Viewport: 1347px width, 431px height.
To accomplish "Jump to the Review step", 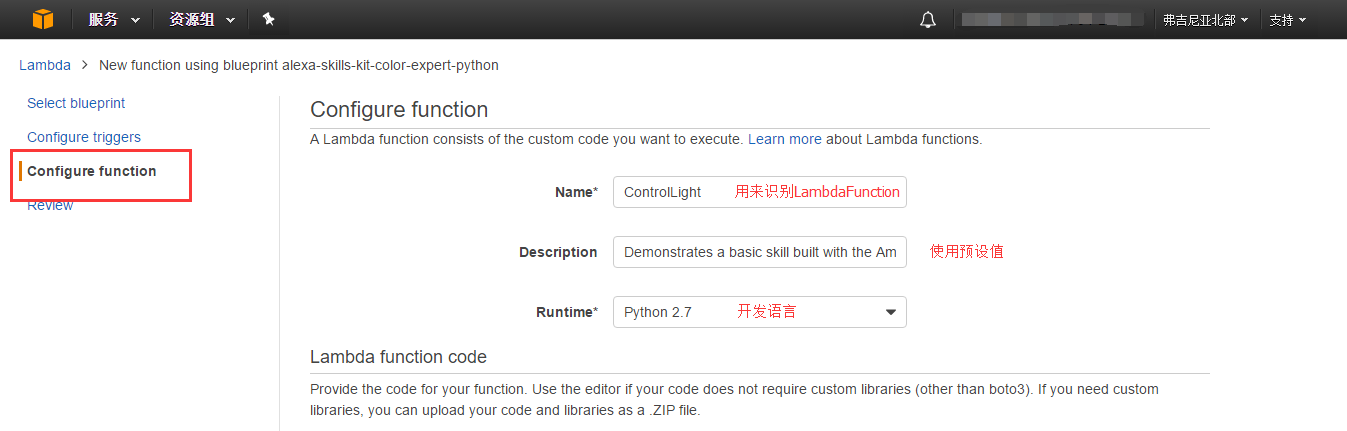I will pos(50,206).
